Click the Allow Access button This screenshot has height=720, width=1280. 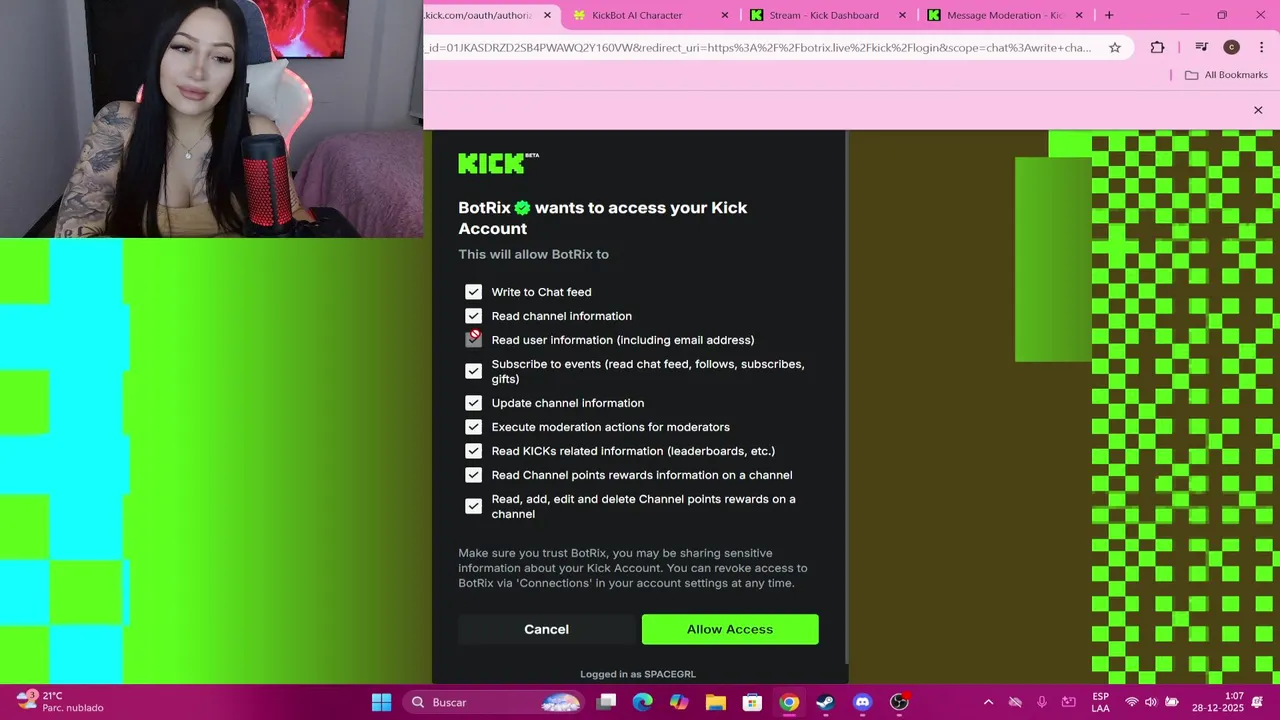[x=730, y=629]
